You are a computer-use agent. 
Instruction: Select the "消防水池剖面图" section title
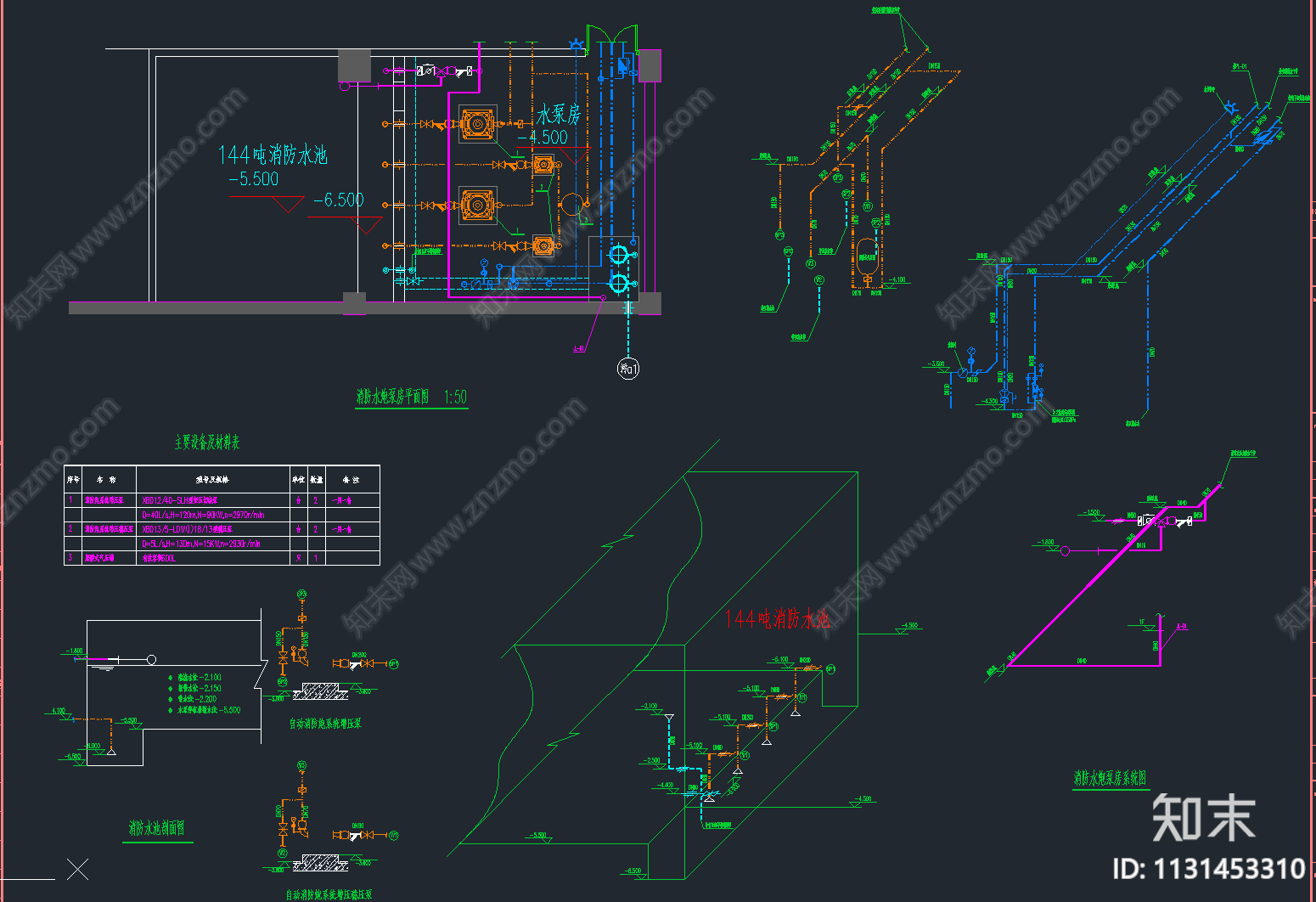coord(156,828)
